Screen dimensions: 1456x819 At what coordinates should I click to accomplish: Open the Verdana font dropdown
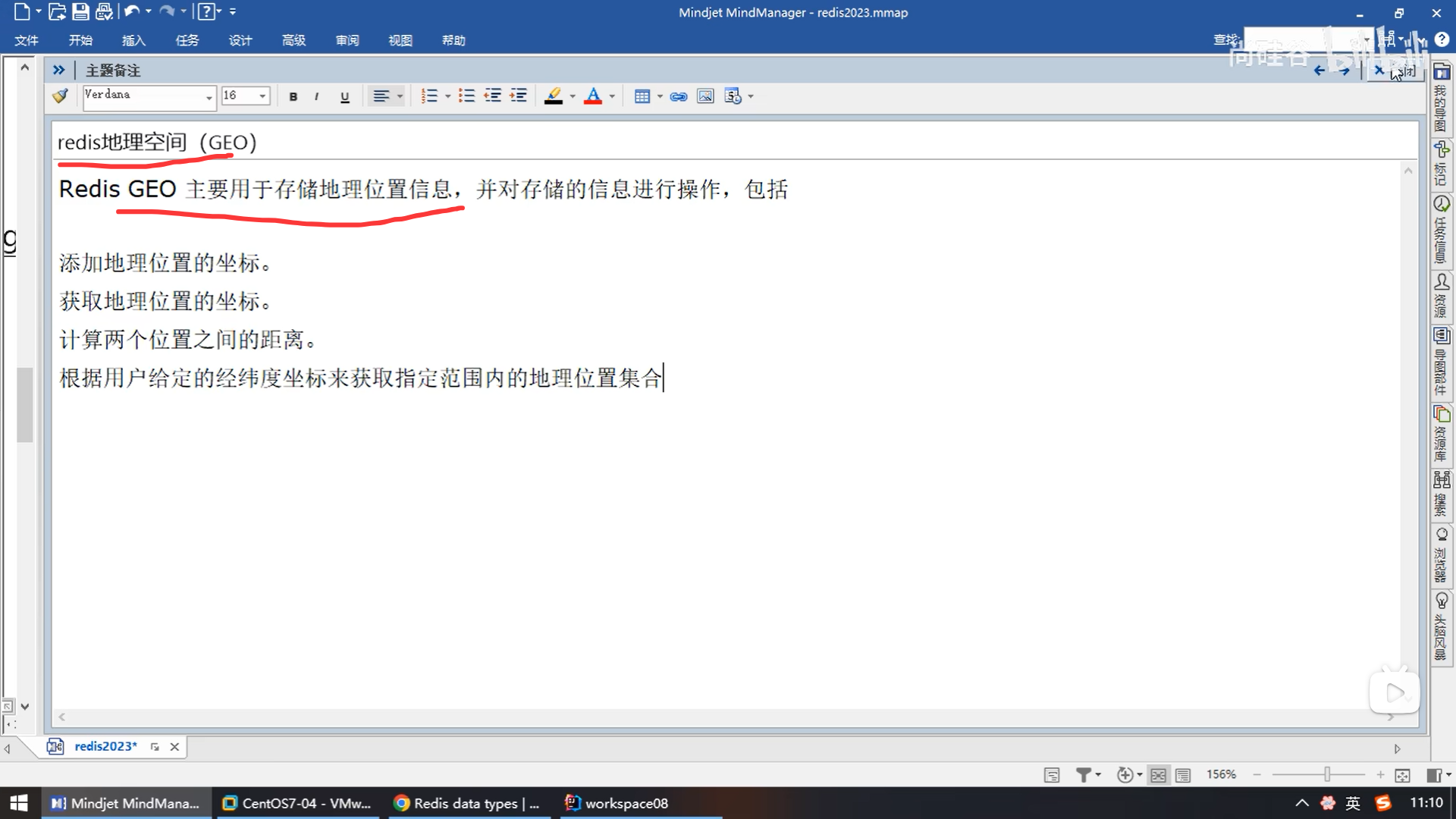pyautogui.click(x=209, y=97)
